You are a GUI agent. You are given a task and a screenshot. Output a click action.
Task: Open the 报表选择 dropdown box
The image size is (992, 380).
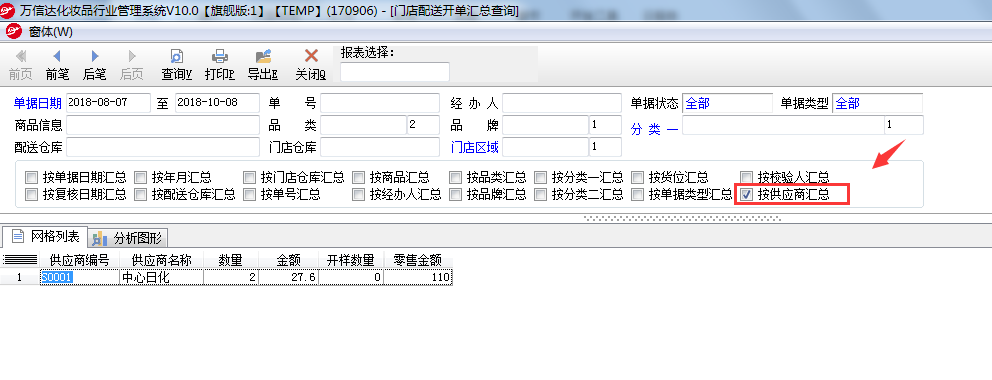[395, 72]
